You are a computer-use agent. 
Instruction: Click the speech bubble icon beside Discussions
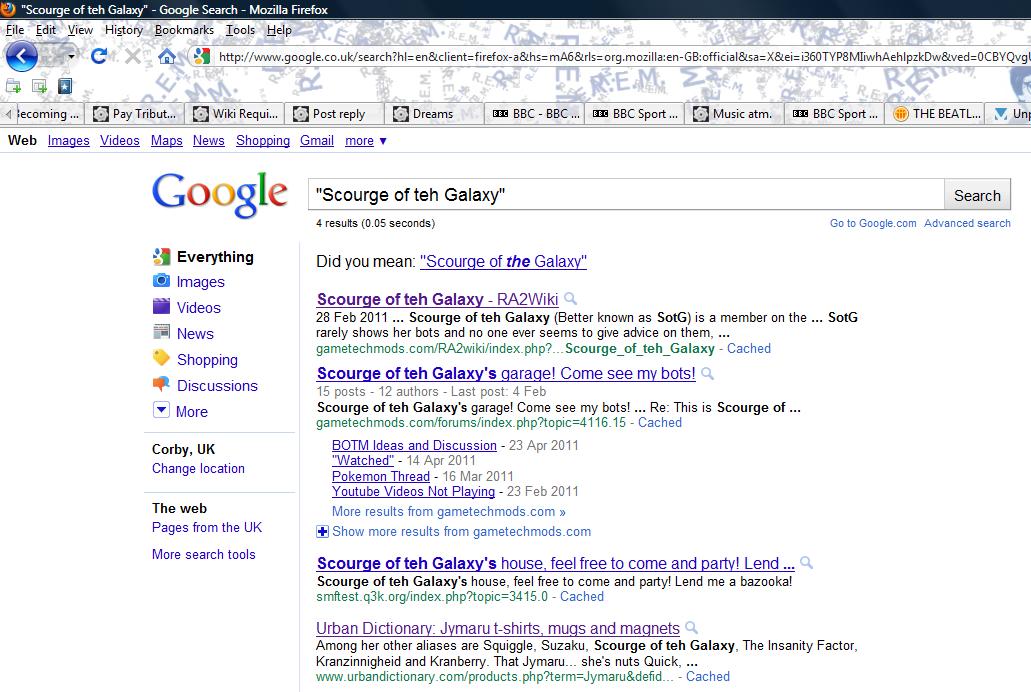pyautogui.click(x=161, y=384)
